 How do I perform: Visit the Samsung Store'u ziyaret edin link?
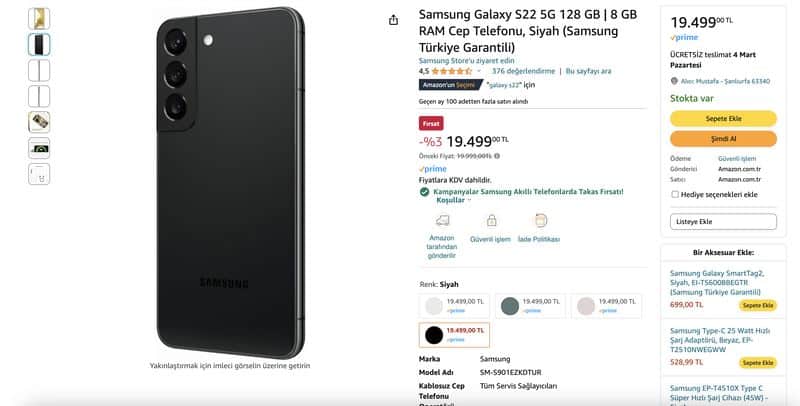(x=466, y=61)
